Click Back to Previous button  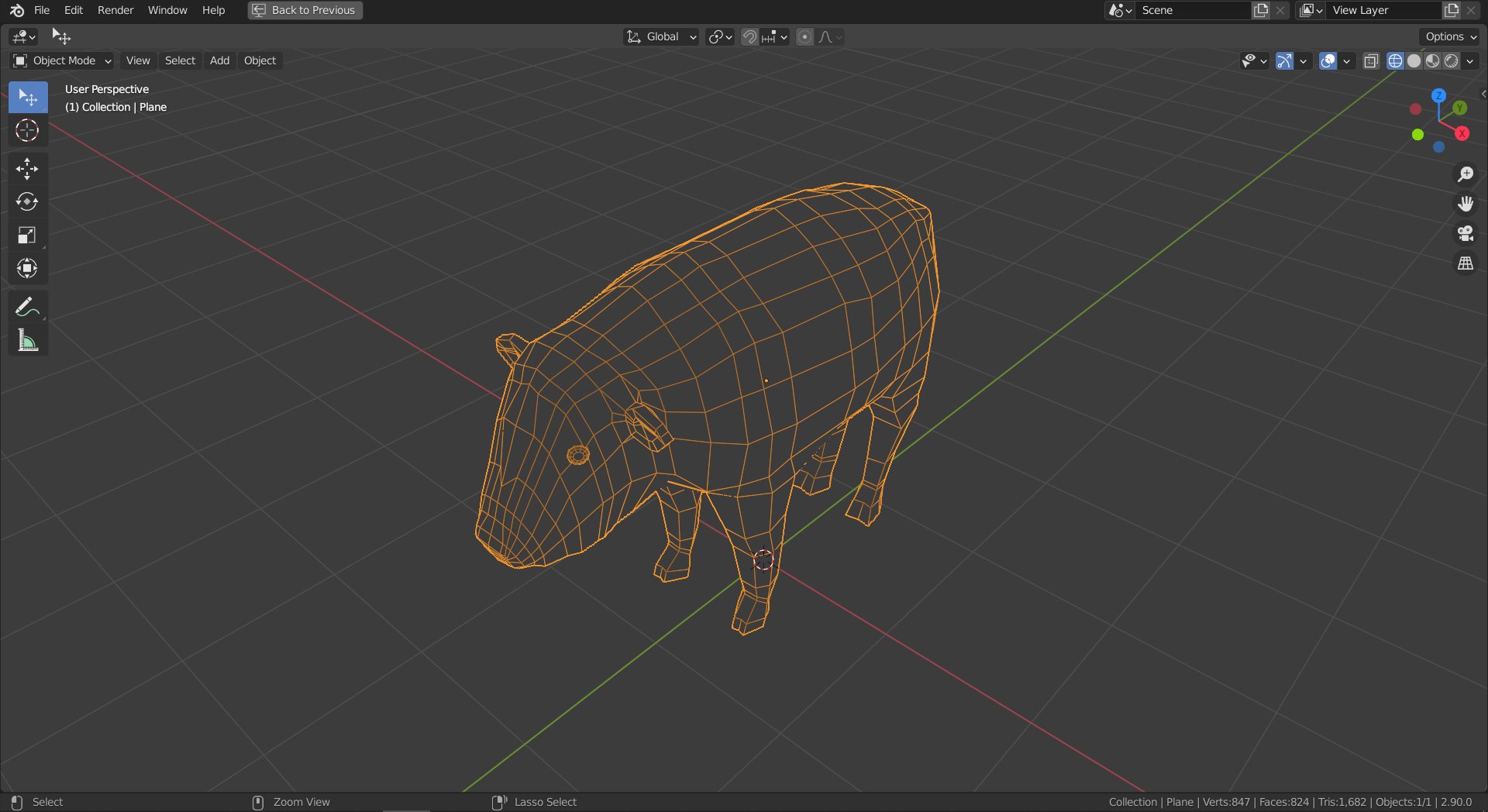coord(305,10)
